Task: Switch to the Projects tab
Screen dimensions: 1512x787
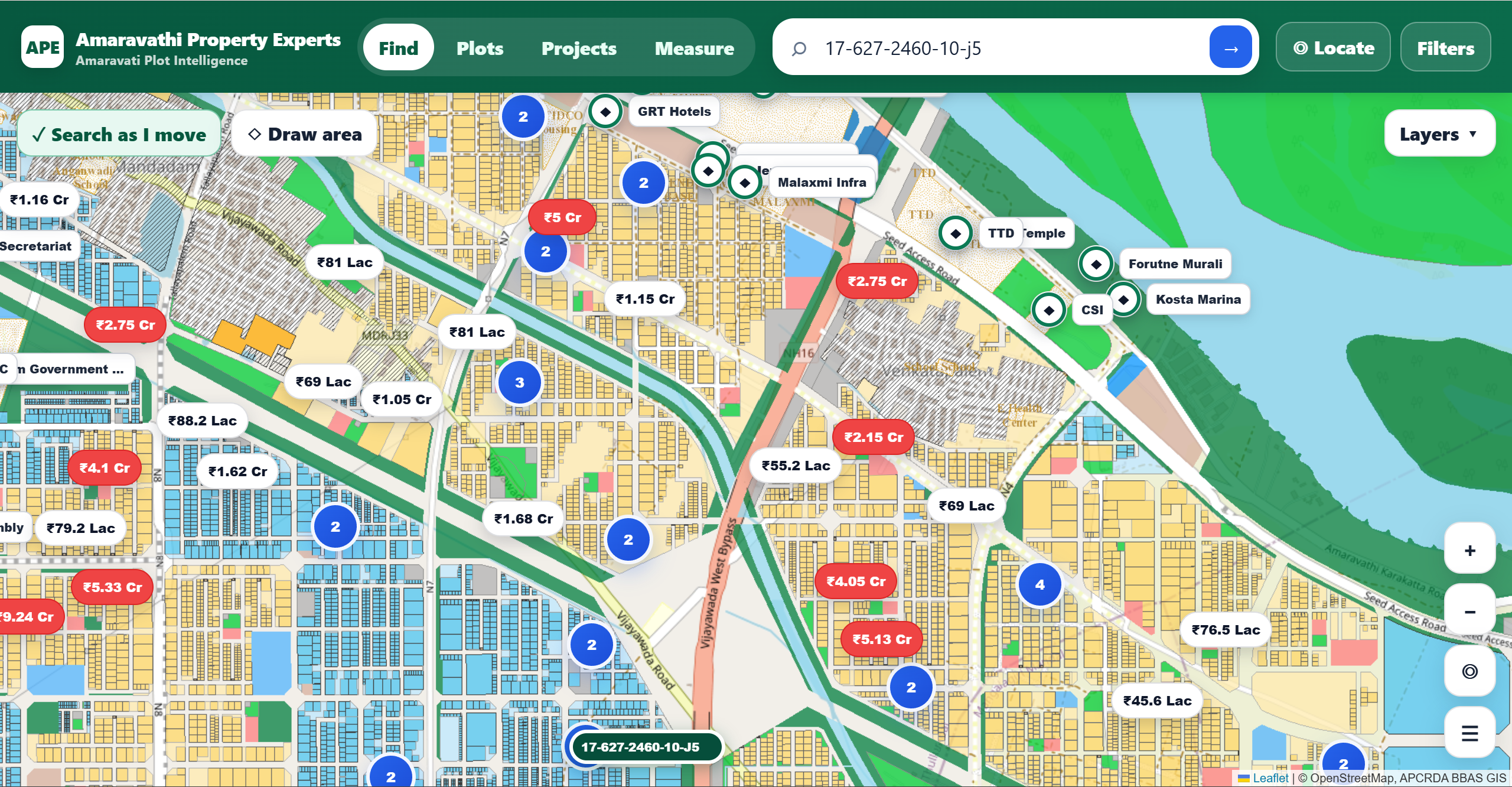Action: tap(579, 48)
